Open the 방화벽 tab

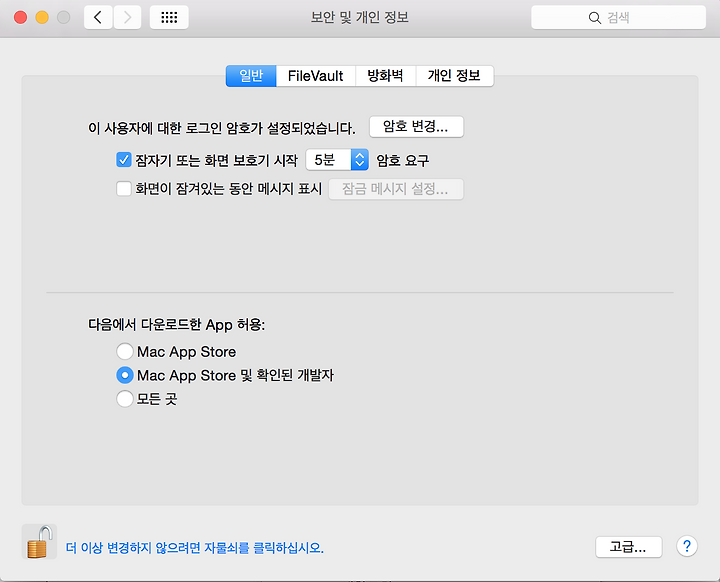coord(385,76)
